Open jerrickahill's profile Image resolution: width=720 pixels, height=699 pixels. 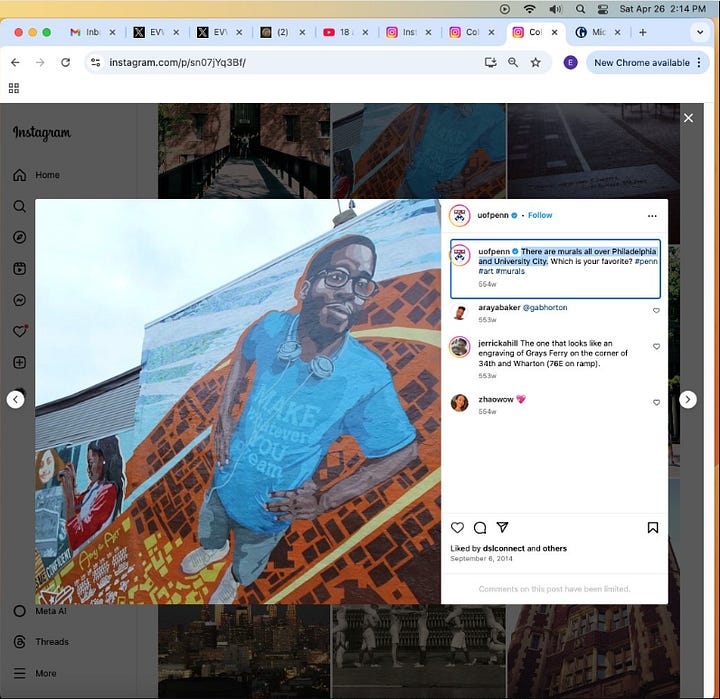click(x=498, y=343)
